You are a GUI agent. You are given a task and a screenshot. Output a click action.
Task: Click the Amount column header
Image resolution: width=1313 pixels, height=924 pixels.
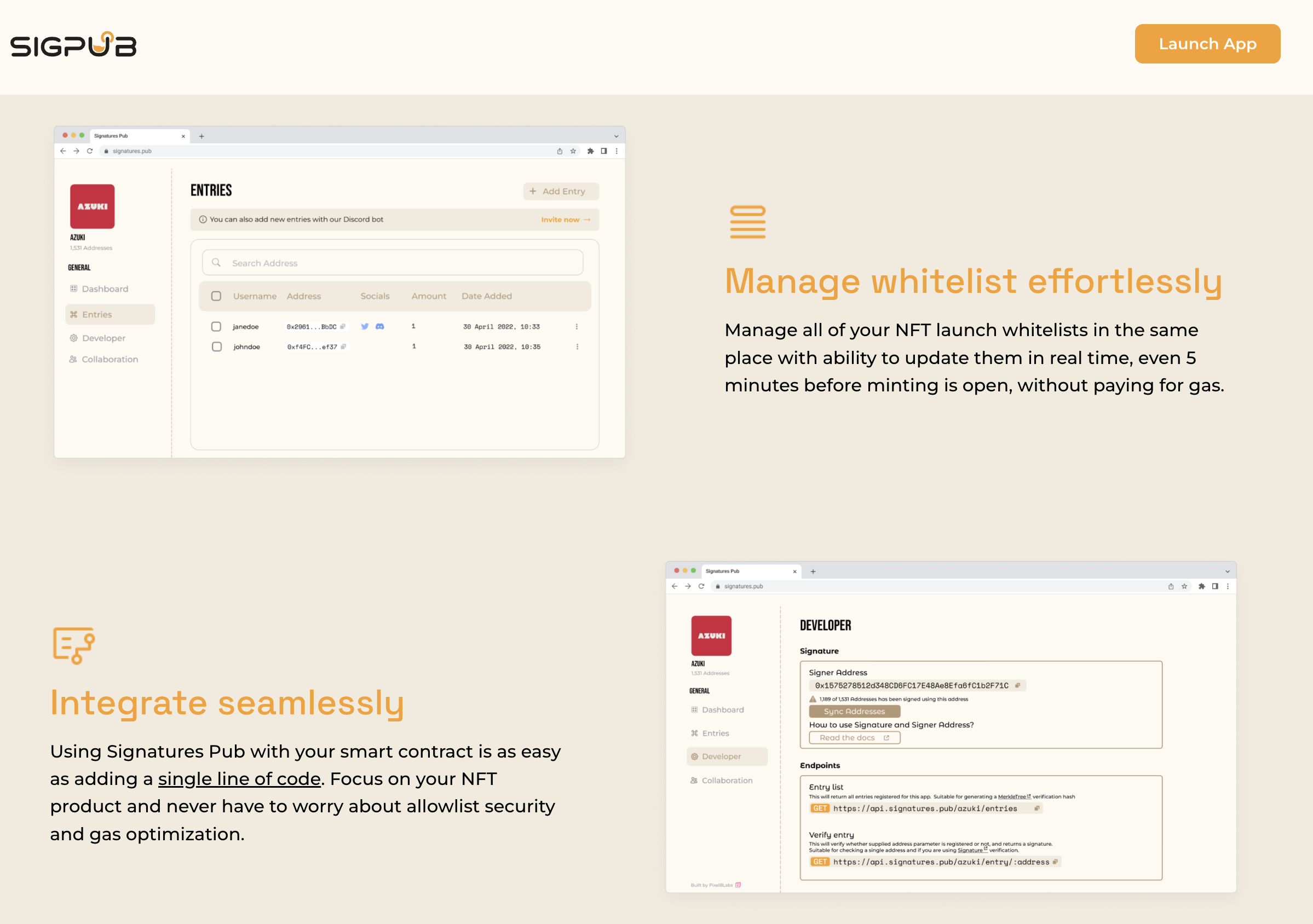click(x=429, y=296)
